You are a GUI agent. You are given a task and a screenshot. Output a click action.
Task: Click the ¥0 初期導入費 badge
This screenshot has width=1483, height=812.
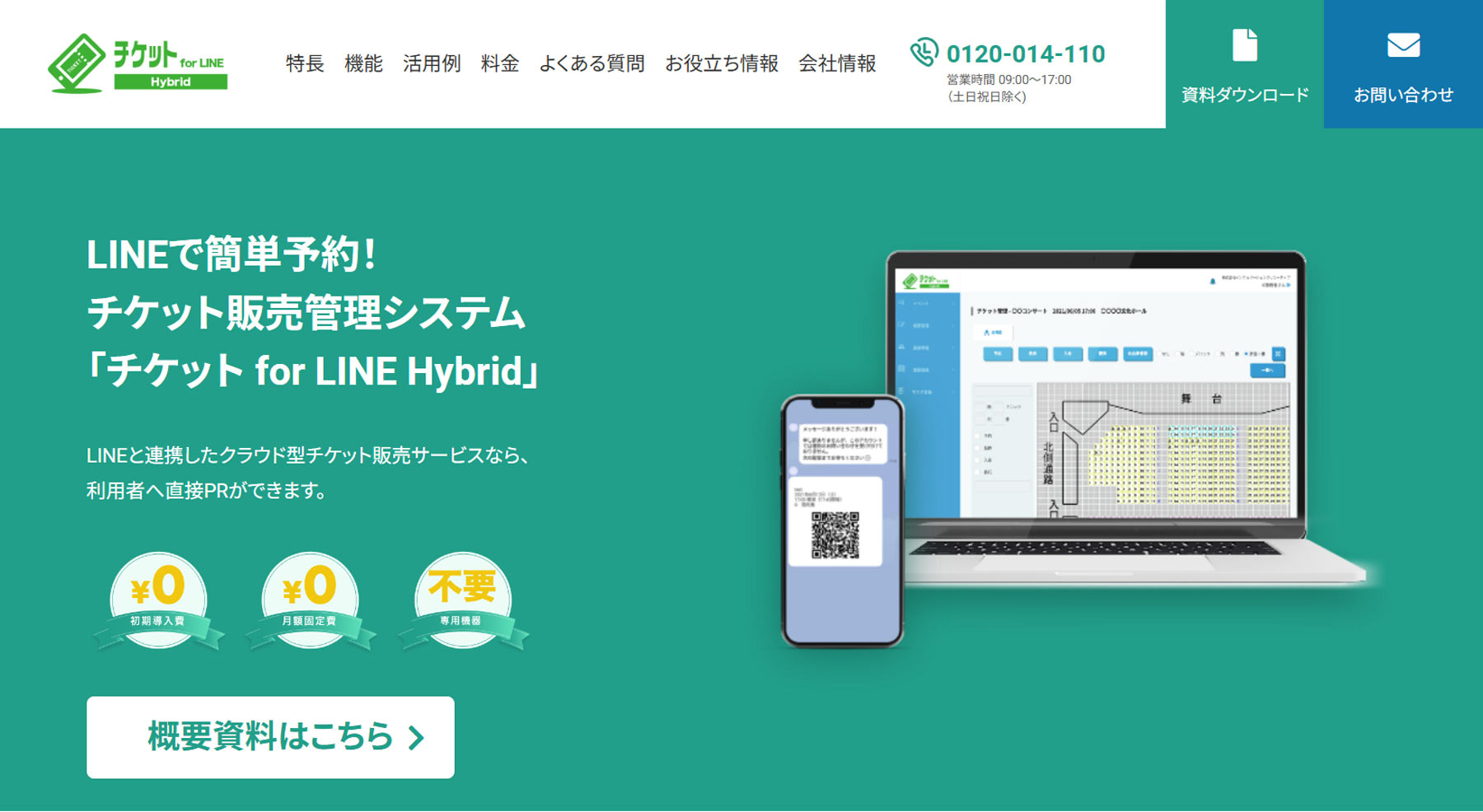pos(158,601)
